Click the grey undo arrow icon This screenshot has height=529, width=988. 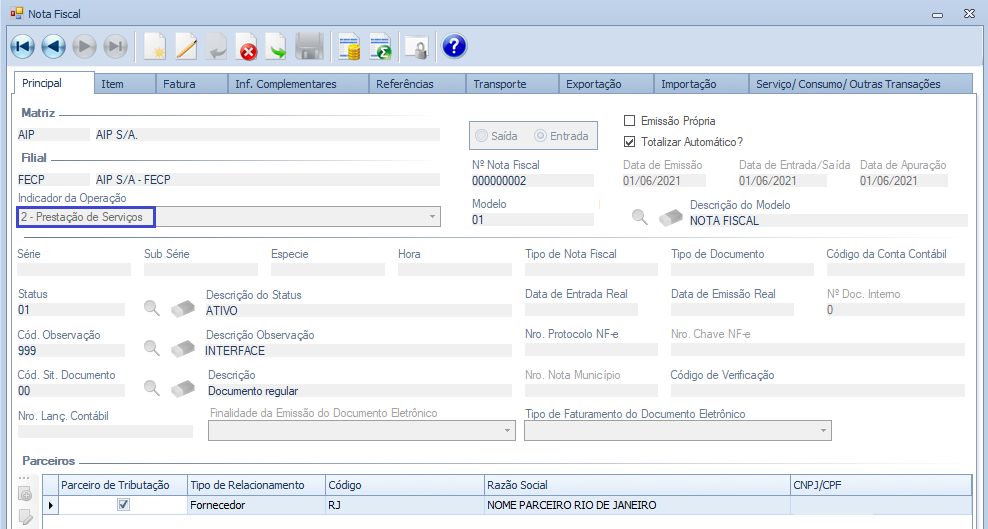(216, 47)
